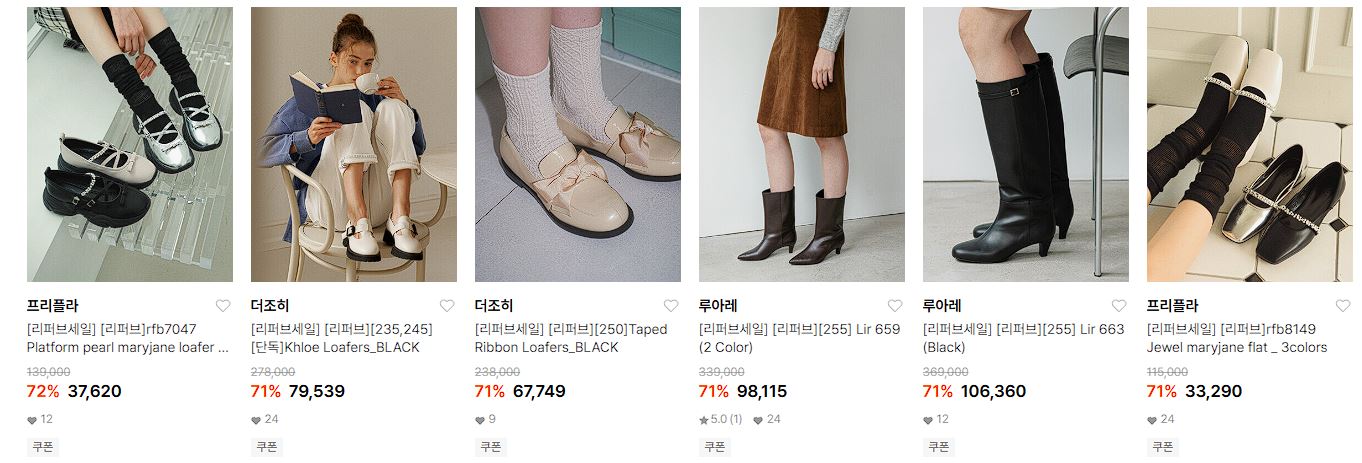The height and width of the screenshot is (463, 1362).
Task: Click the 5.0 star rating on Lir 659
Action: click(720, 420)
